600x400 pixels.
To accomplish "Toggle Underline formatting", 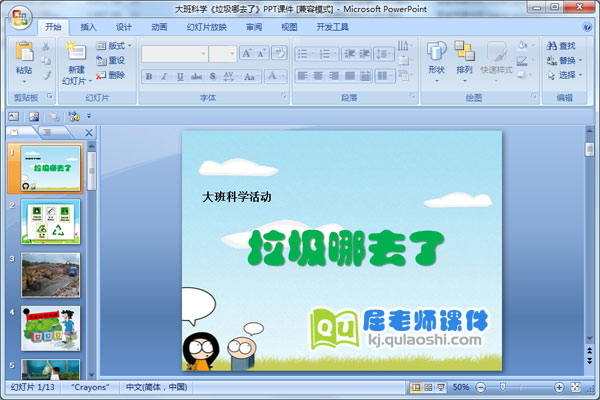I will [180, 76].
